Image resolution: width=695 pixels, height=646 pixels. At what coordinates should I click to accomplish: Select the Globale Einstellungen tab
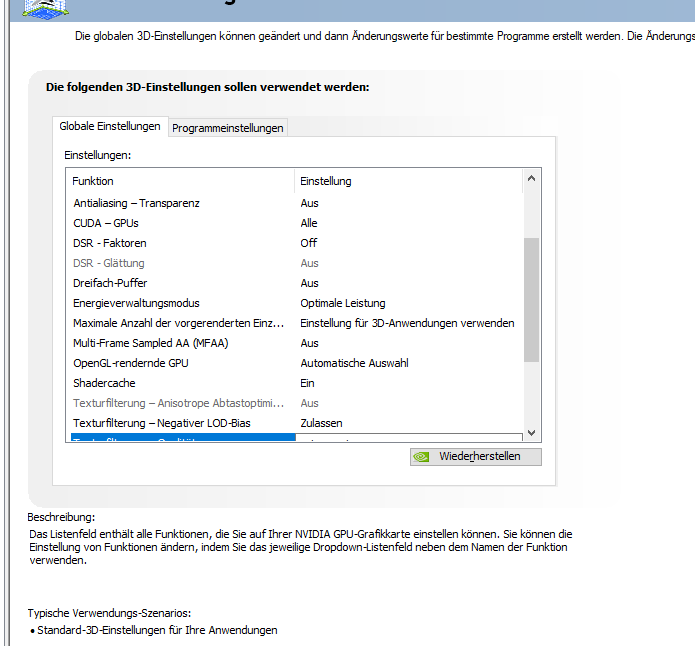click(110, 126)
